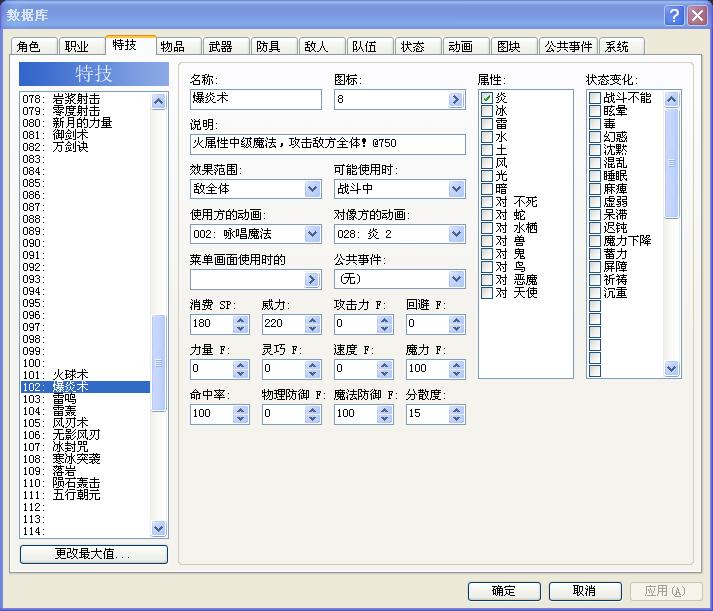Select skill 080: 新月的力量 in list
The image size is (713, 611).
pos(85,123)
